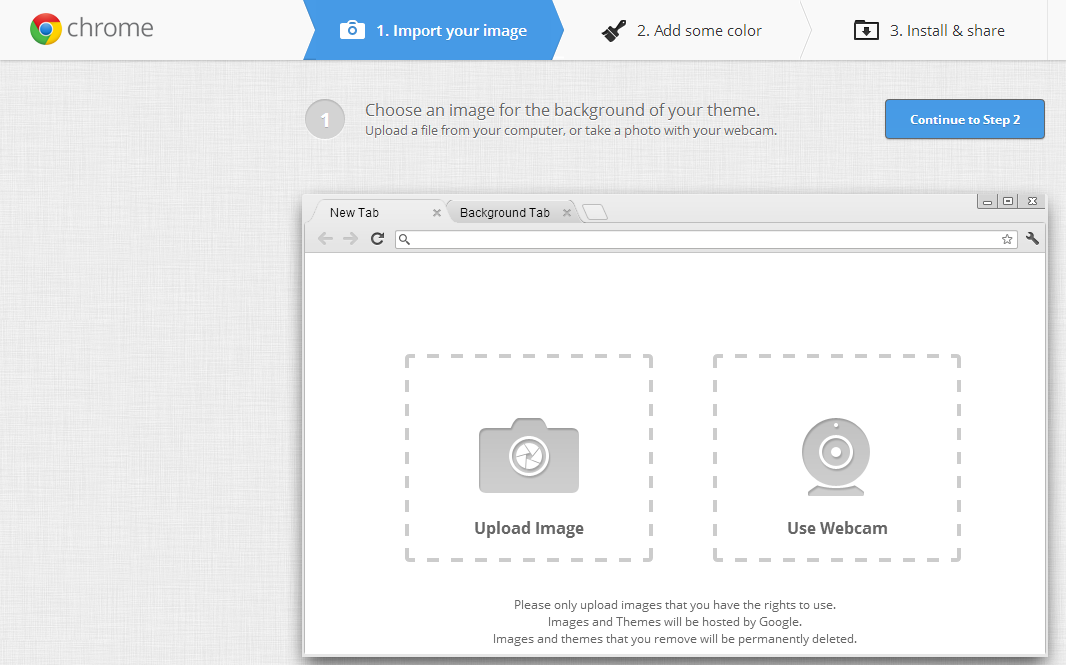Close the New Tab tab
The image size is (1066, 665).
tap(436, 213)
